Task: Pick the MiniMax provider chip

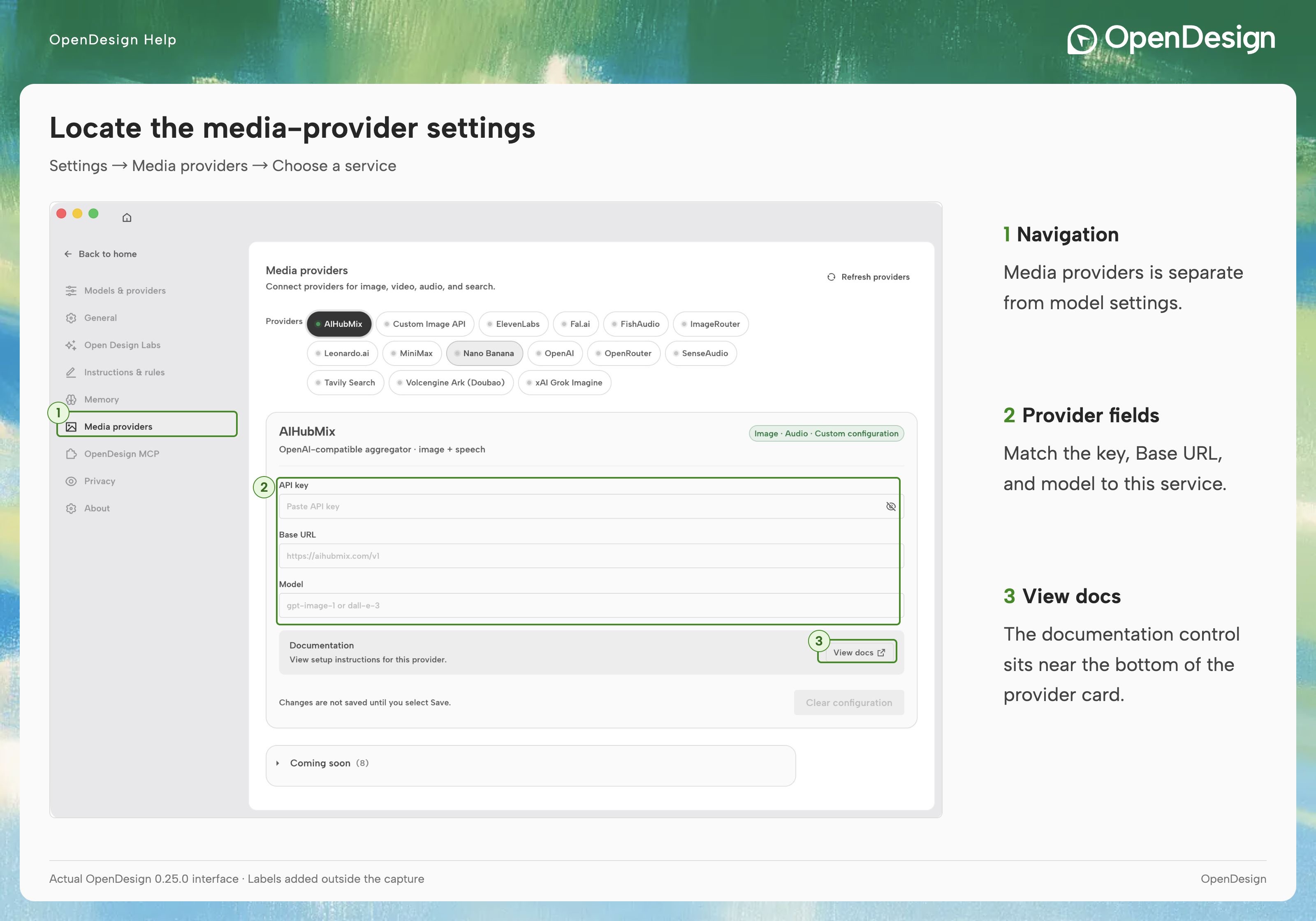Action: click(412, 354)
